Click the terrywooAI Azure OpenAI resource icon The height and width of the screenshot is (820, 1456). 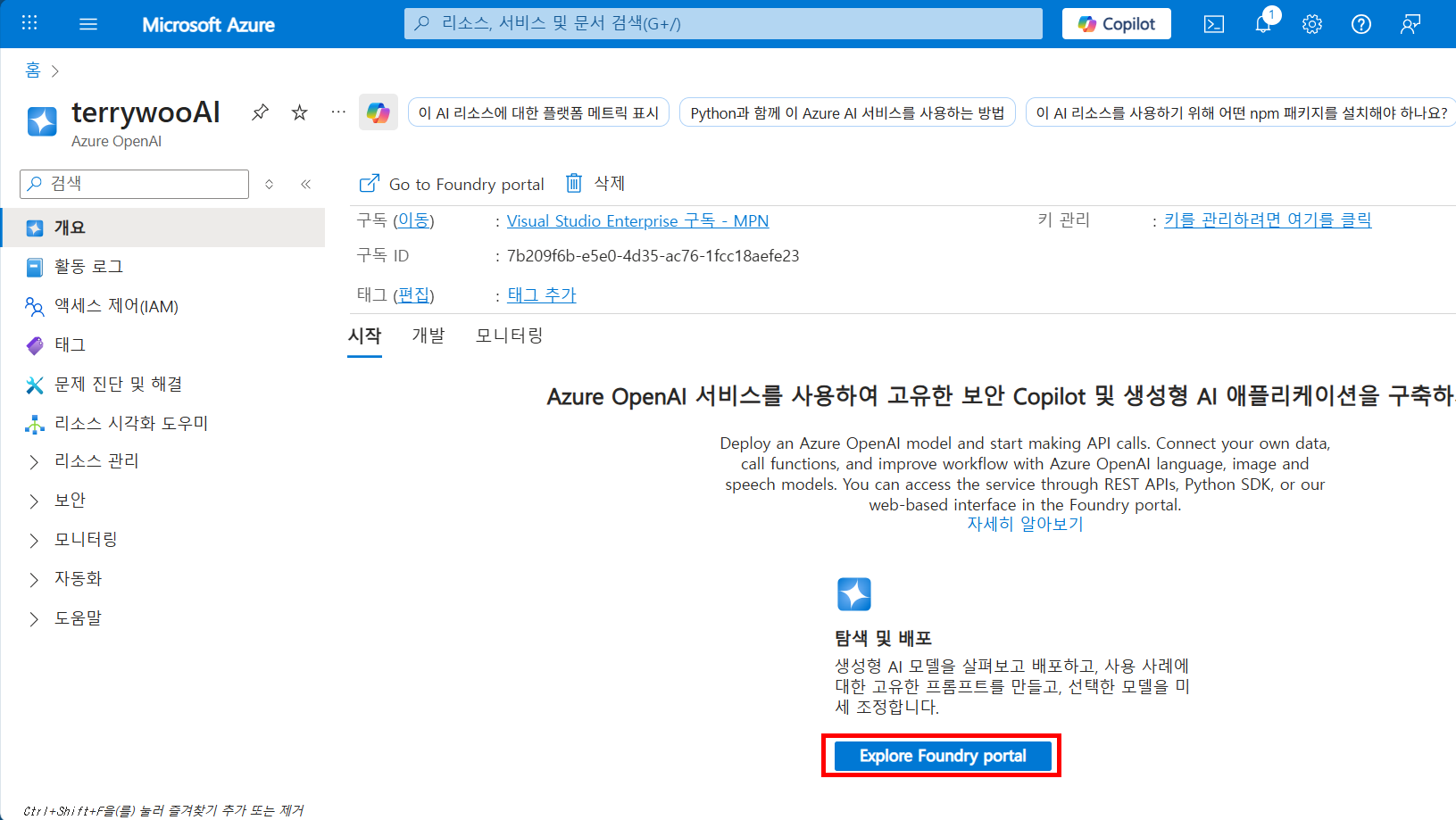(x=42, y=121)
